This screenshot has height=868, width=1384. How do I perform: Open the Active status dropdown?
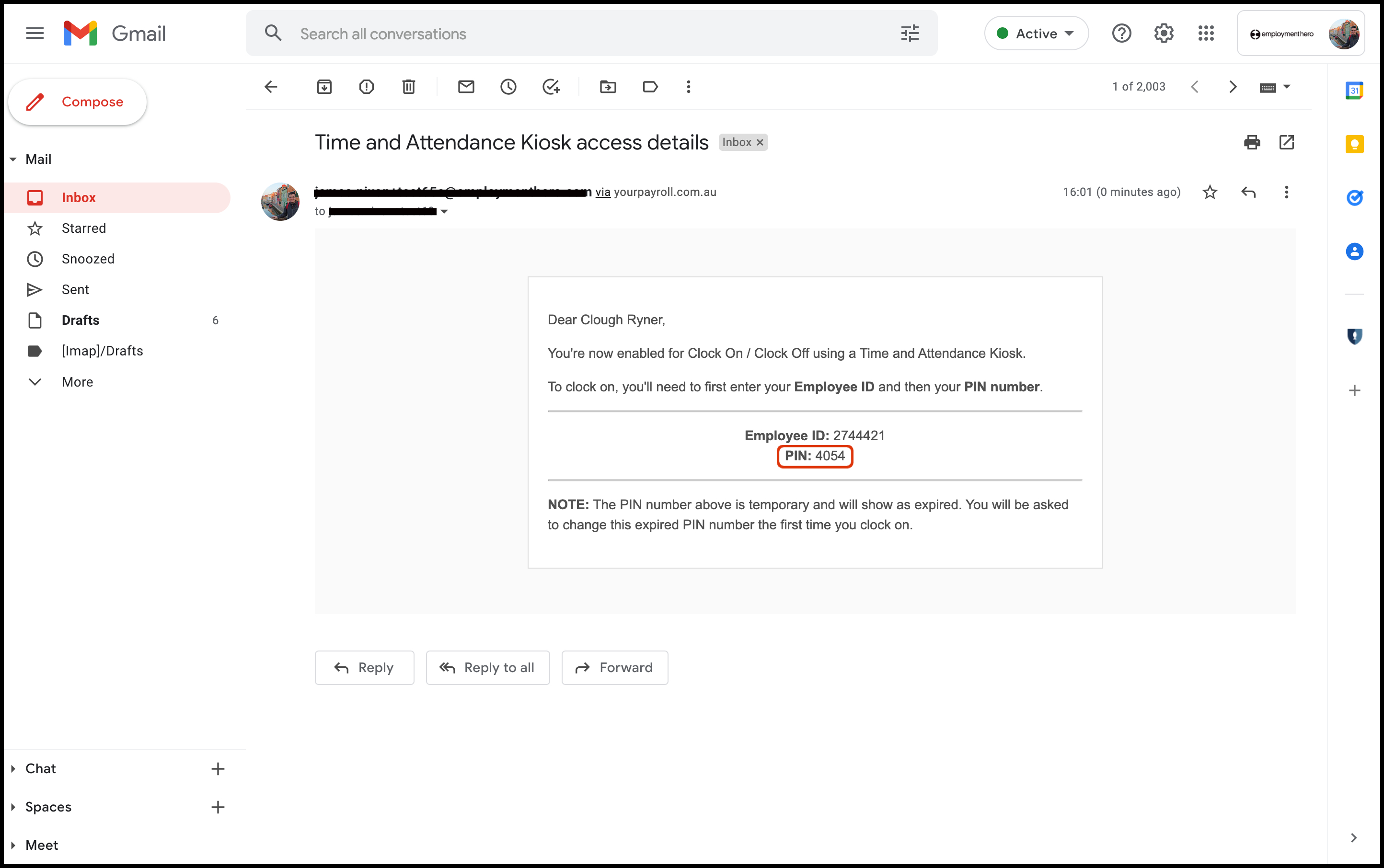[1036, 34]
